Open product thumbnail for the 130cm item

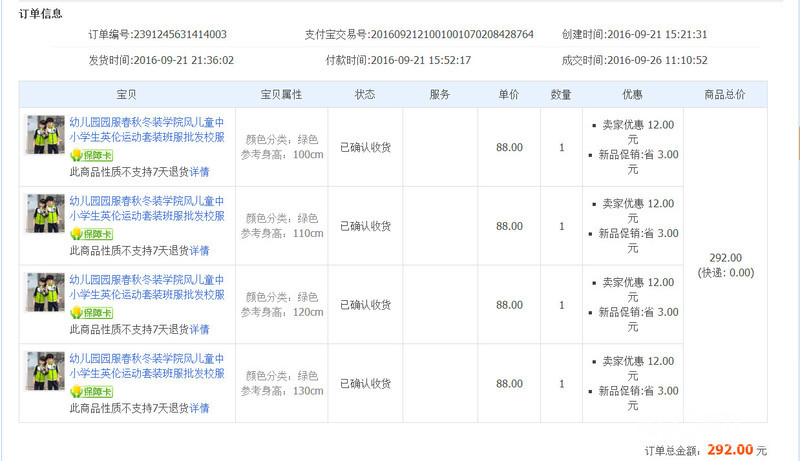click(x=45, y=370)
